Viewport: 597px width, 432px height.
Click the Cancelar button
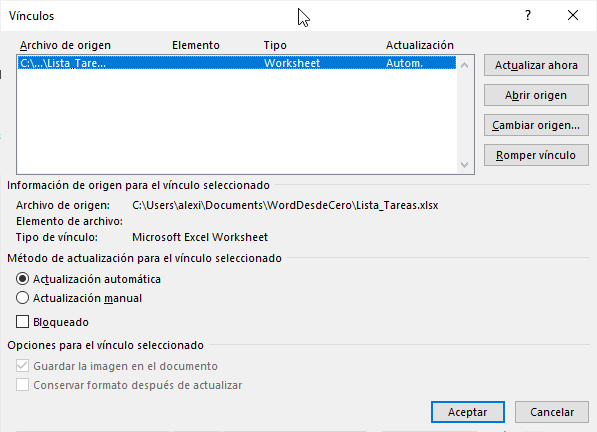(552, 412)
